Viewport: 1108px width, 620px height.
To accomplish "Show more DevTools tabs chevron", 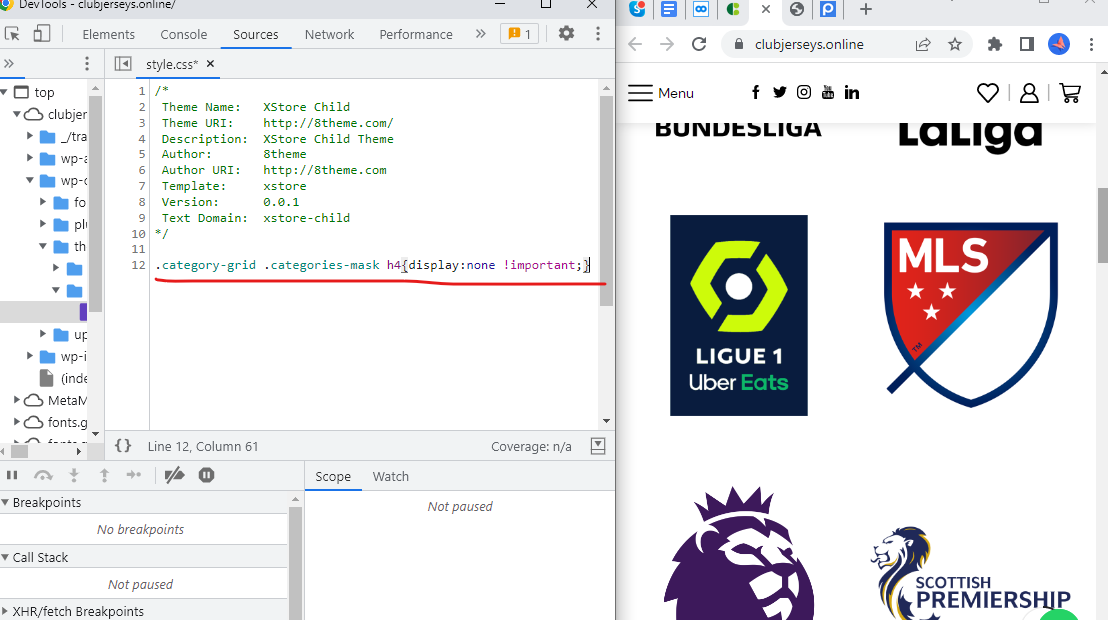I will (481, 33).
